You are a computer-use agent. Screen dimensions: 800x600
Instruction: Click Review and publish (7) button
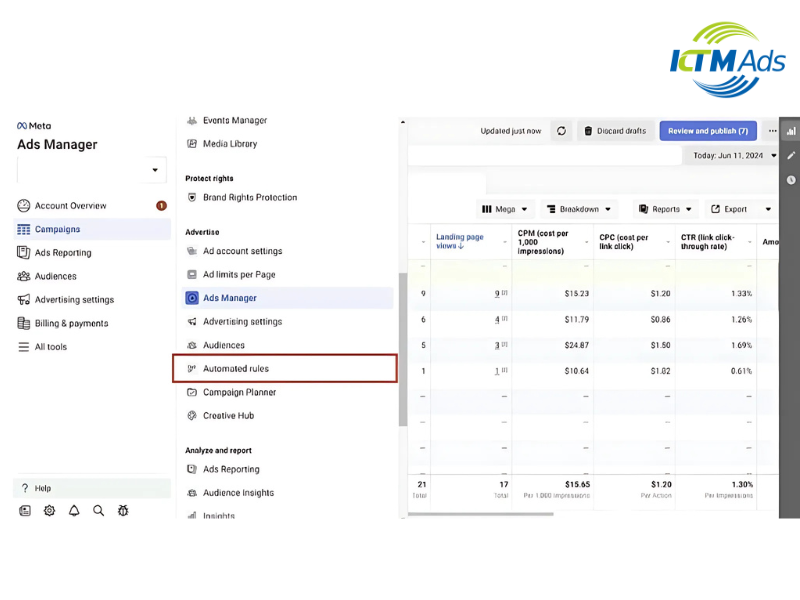pos(708,131)
